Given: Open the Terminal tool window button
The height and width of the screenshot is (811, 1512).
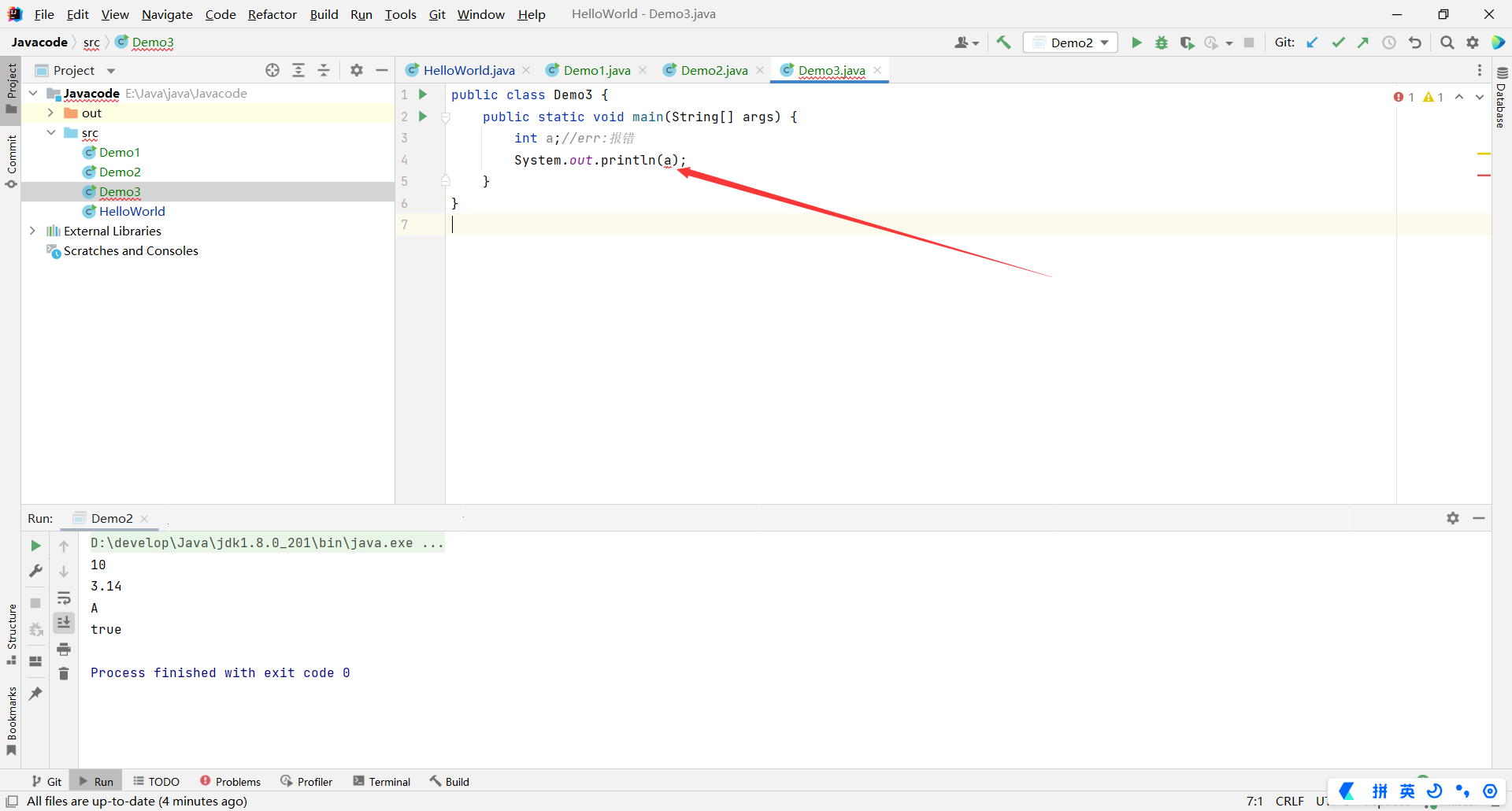Looking at the screenshot, I should [382, 781].
